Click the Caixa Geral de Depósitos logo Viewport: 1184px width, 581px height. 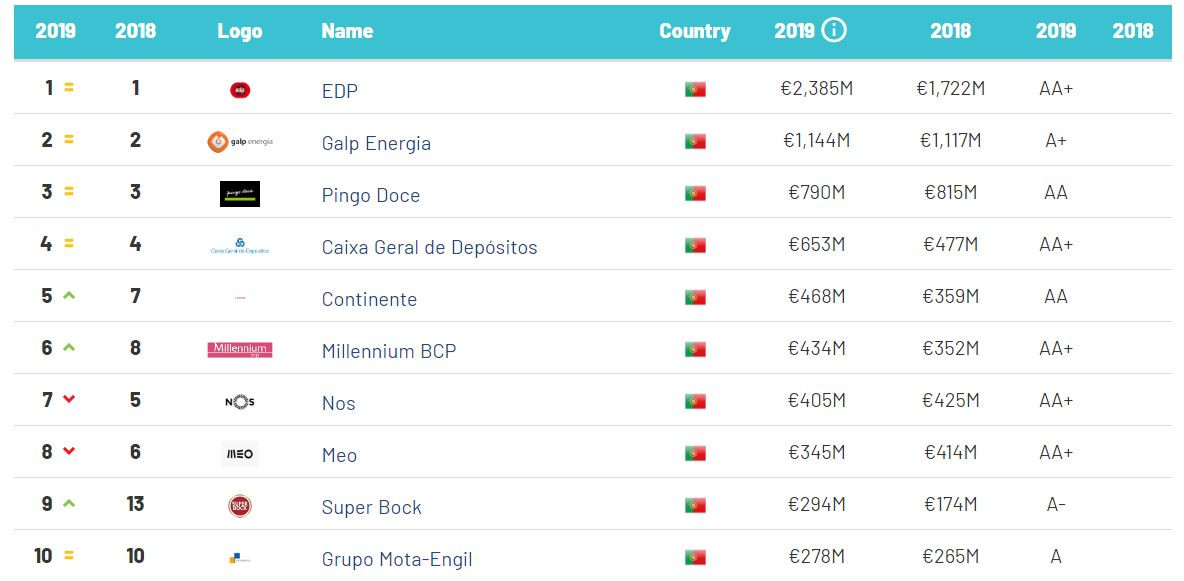[240, 246]
